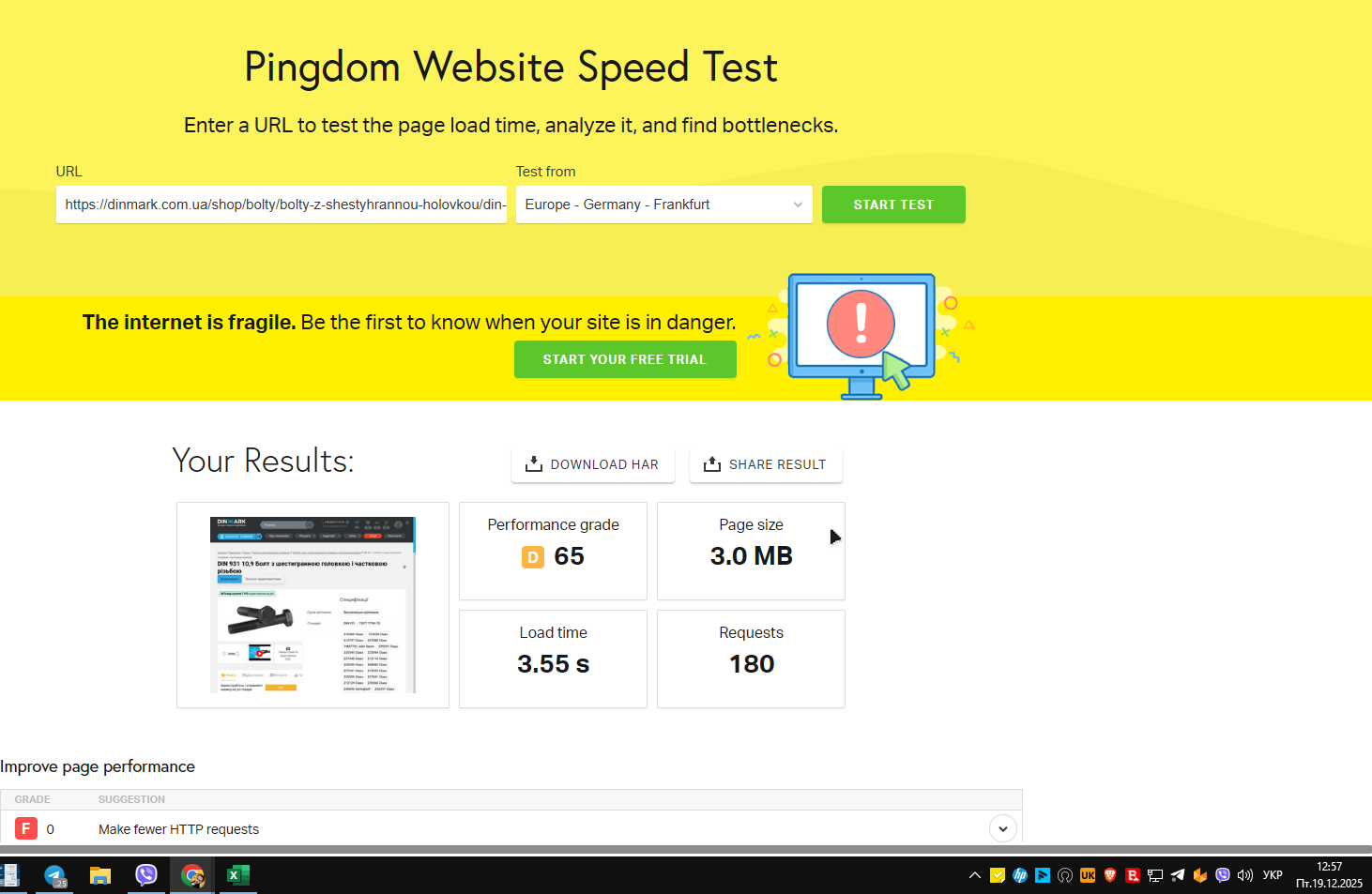The width and height of the screenshot is (1372, 894).
Task: Click the HP tray icon
Action: tap(1020, 875)
